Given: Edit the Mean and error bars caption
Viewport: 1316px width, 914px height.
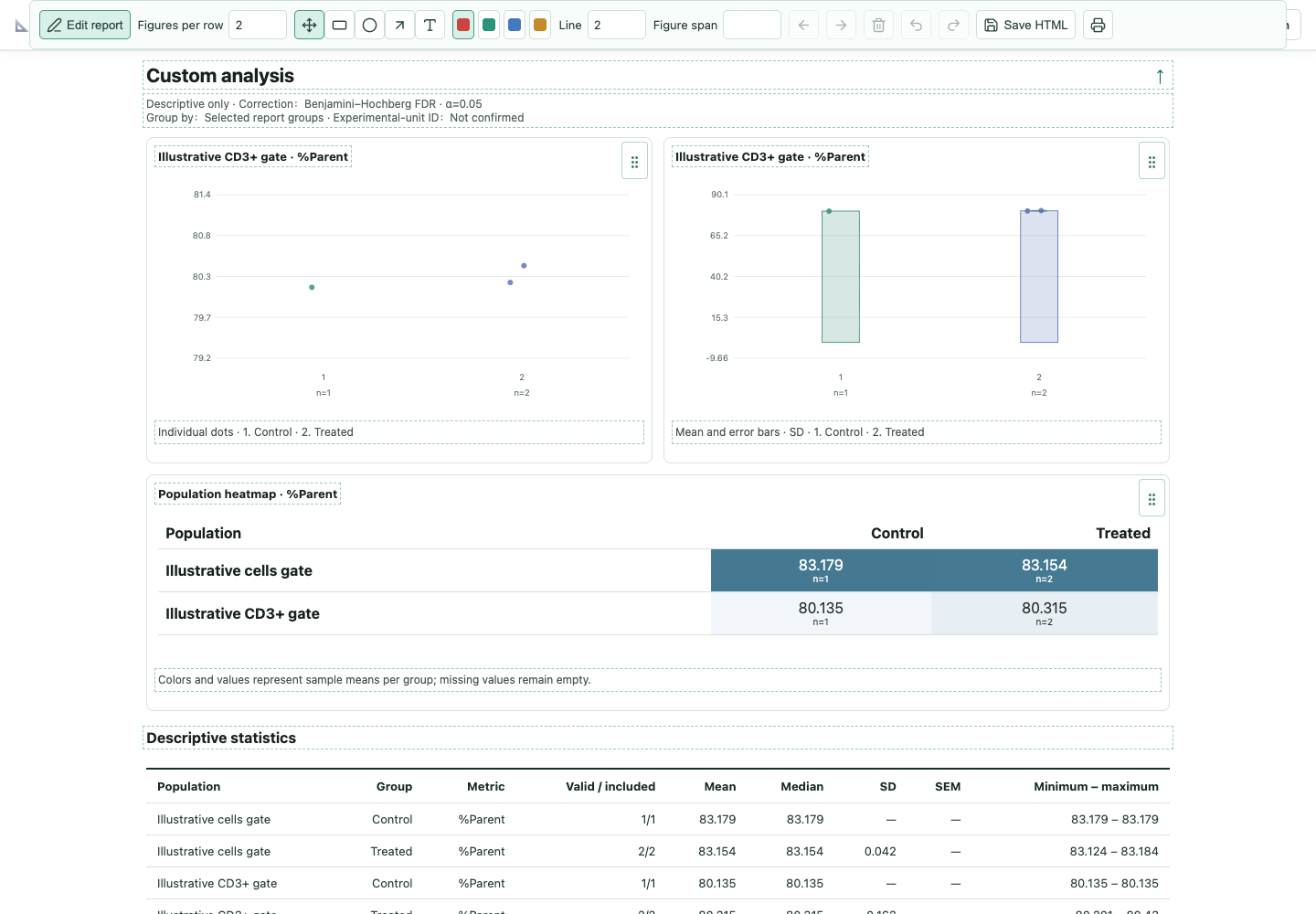Looking at the screenshot, I should pyautogui.click(x=917, y=432).
